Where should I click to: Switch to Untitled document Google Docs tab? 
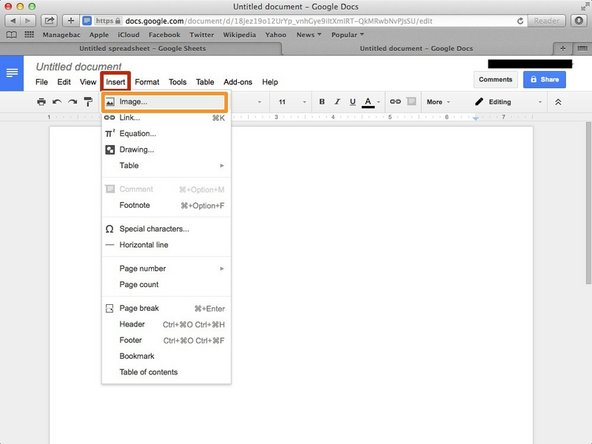[x=416, y=48]
